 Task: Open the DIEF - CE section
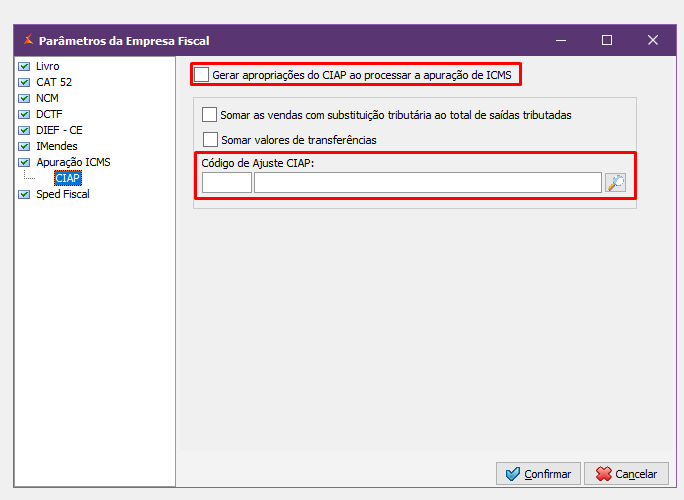pyautogui.click(x=59, y=130)
